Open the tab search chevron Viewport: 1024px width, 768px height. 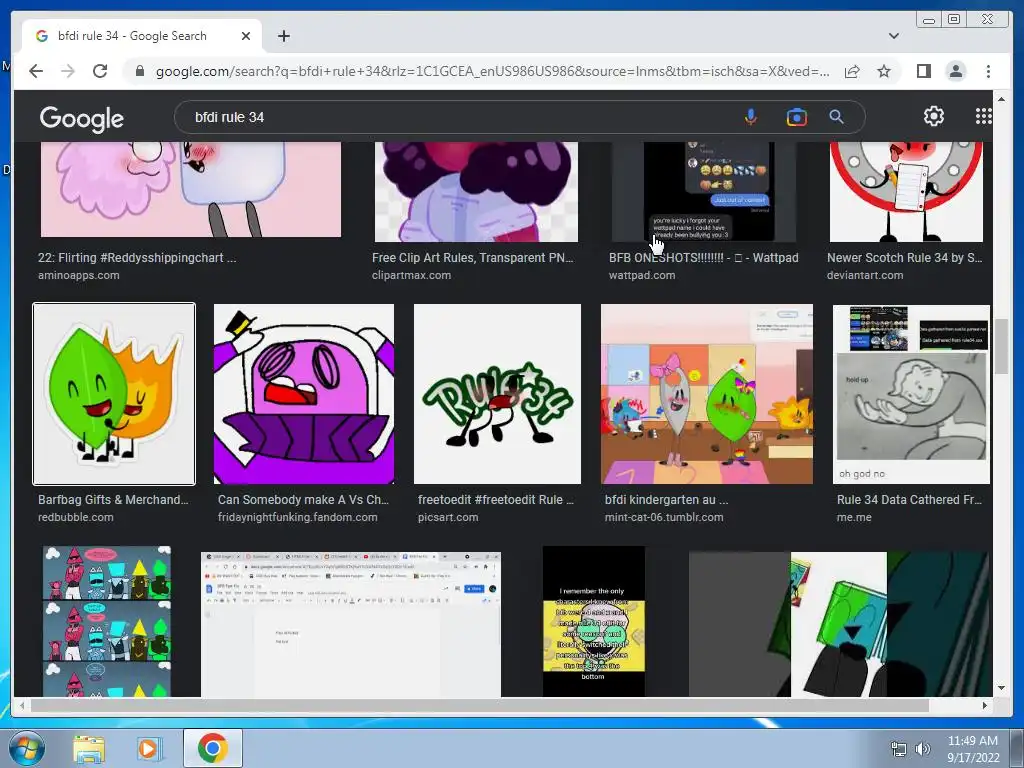tap(893, 36)
